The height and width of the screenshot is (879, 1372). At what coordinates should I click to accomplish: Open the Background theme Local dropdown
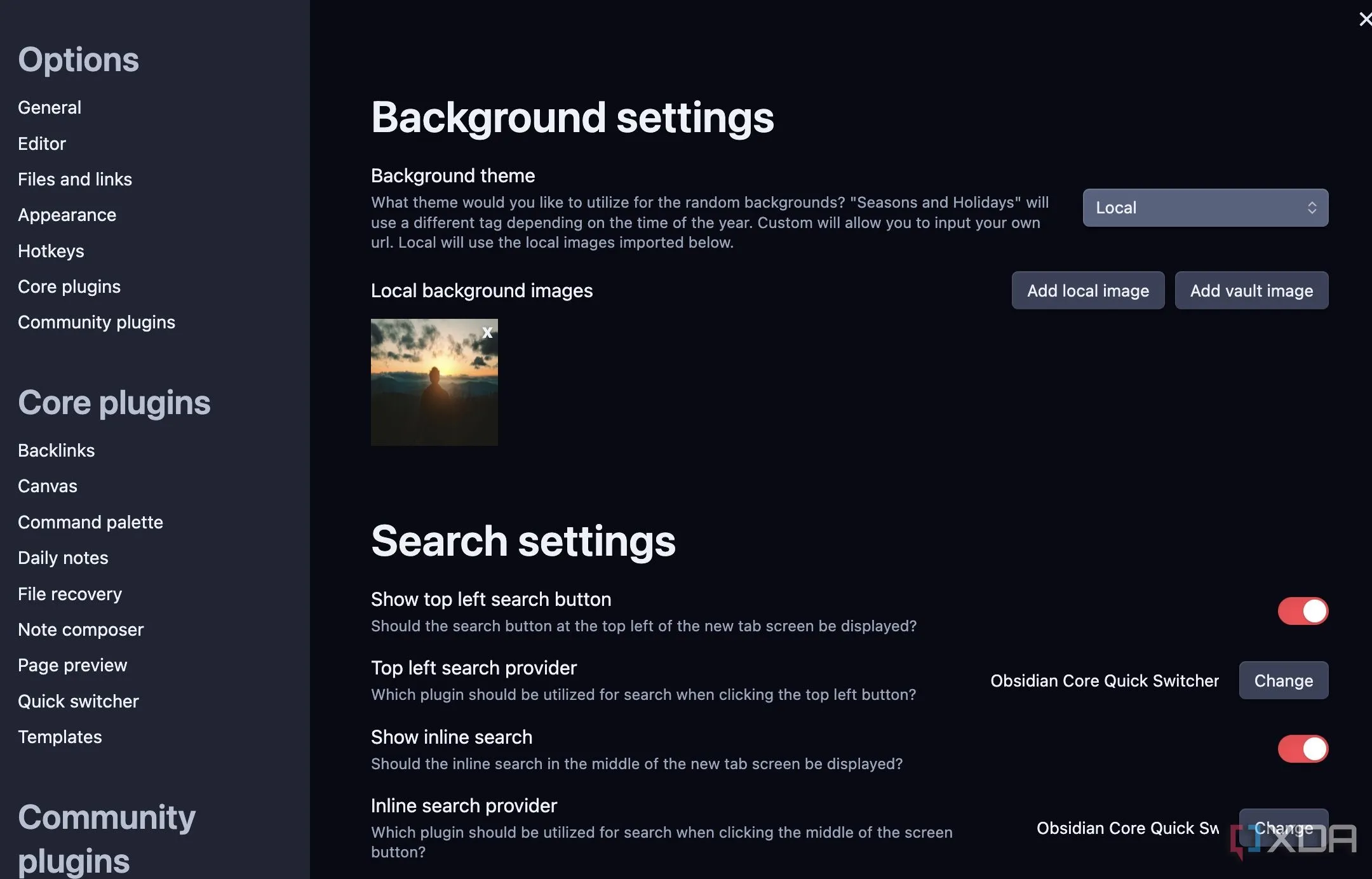[1205, 208]
